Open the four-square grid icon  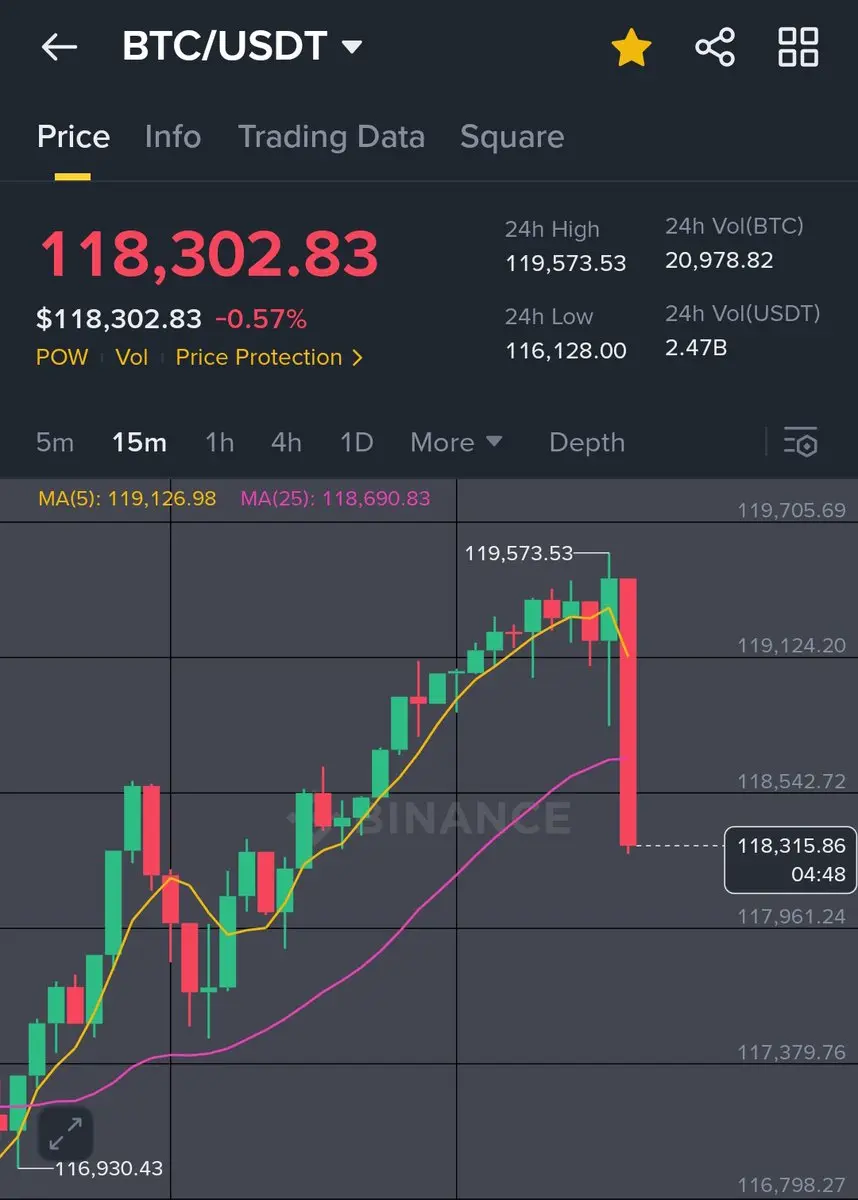[798, 47]
